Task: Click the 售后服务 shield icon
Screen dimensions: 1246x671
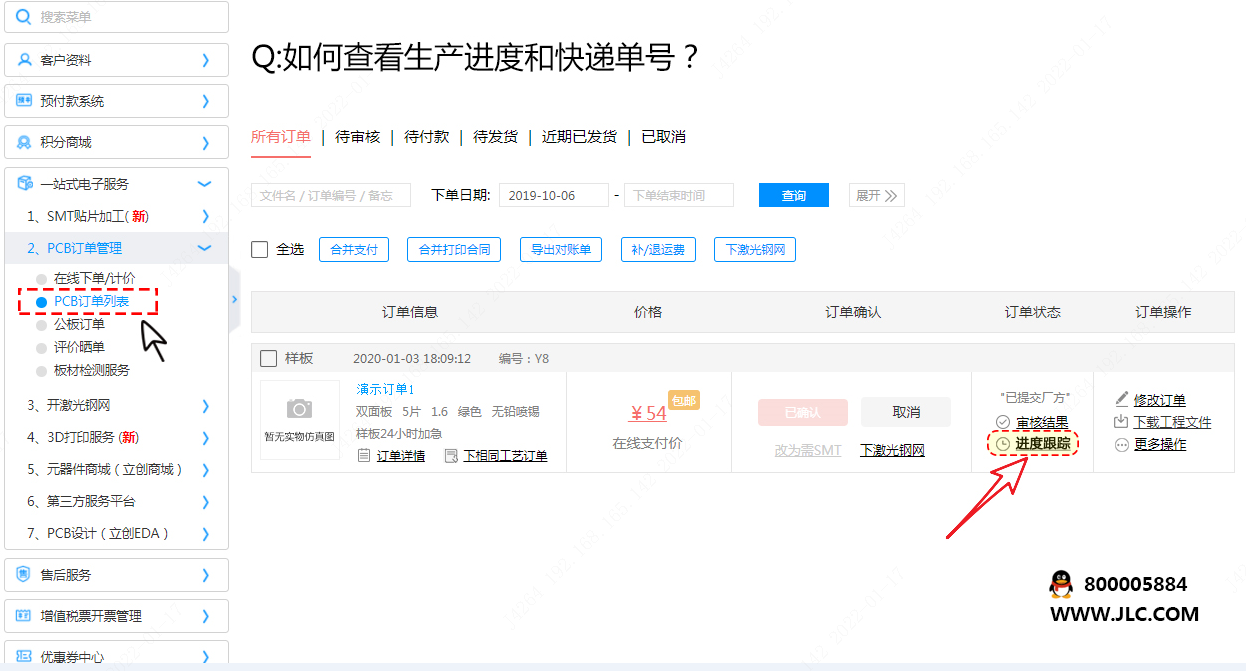Action: (25, 575)
